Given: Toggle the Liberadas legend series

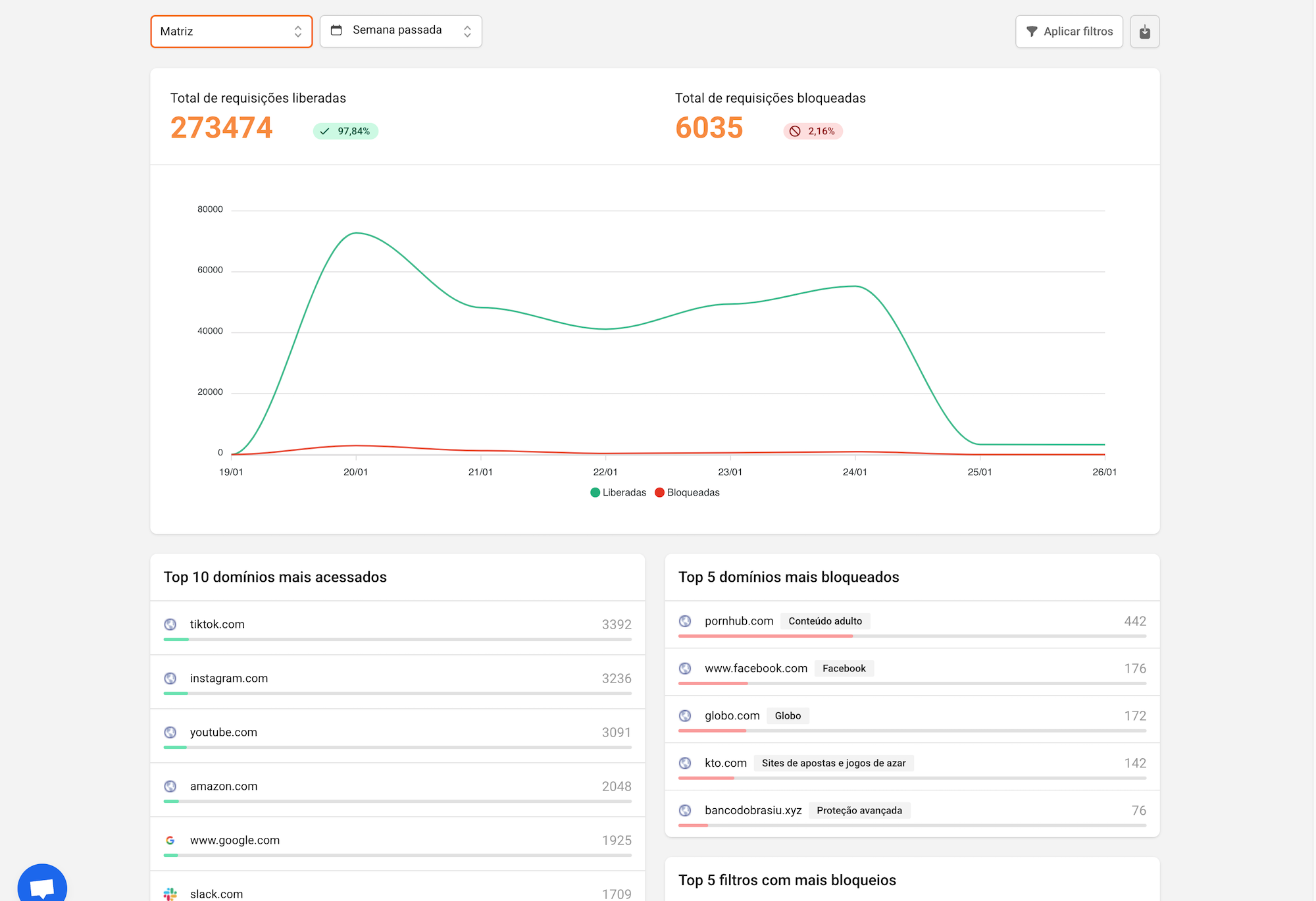Looking at the screenshot, I should point(619,492).
